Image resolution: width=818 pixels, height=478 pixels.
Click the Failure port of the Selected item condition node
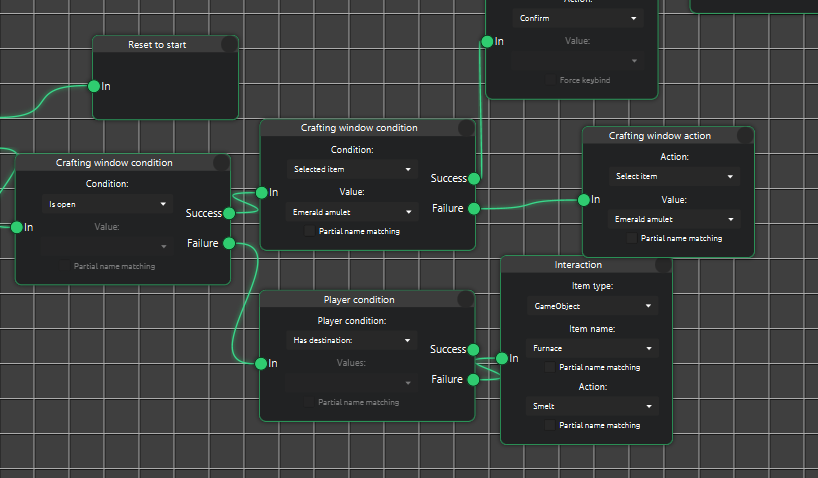pos(474,209)
